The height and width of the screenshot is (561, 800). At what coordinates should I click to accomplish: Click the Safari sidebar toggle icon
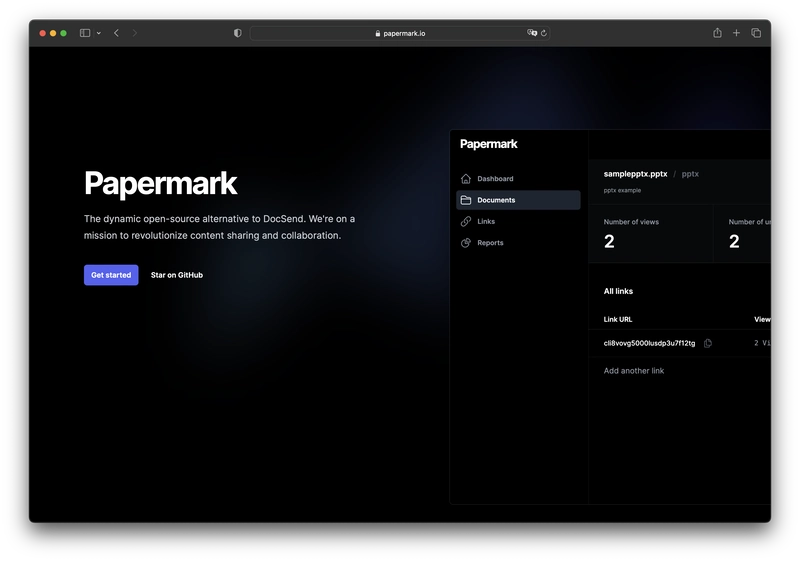pos(85,33)
